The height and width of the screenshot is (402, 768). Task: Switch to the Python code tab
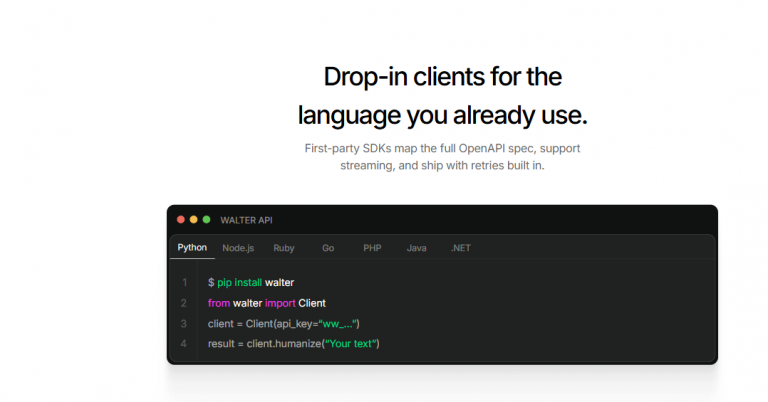192,248
